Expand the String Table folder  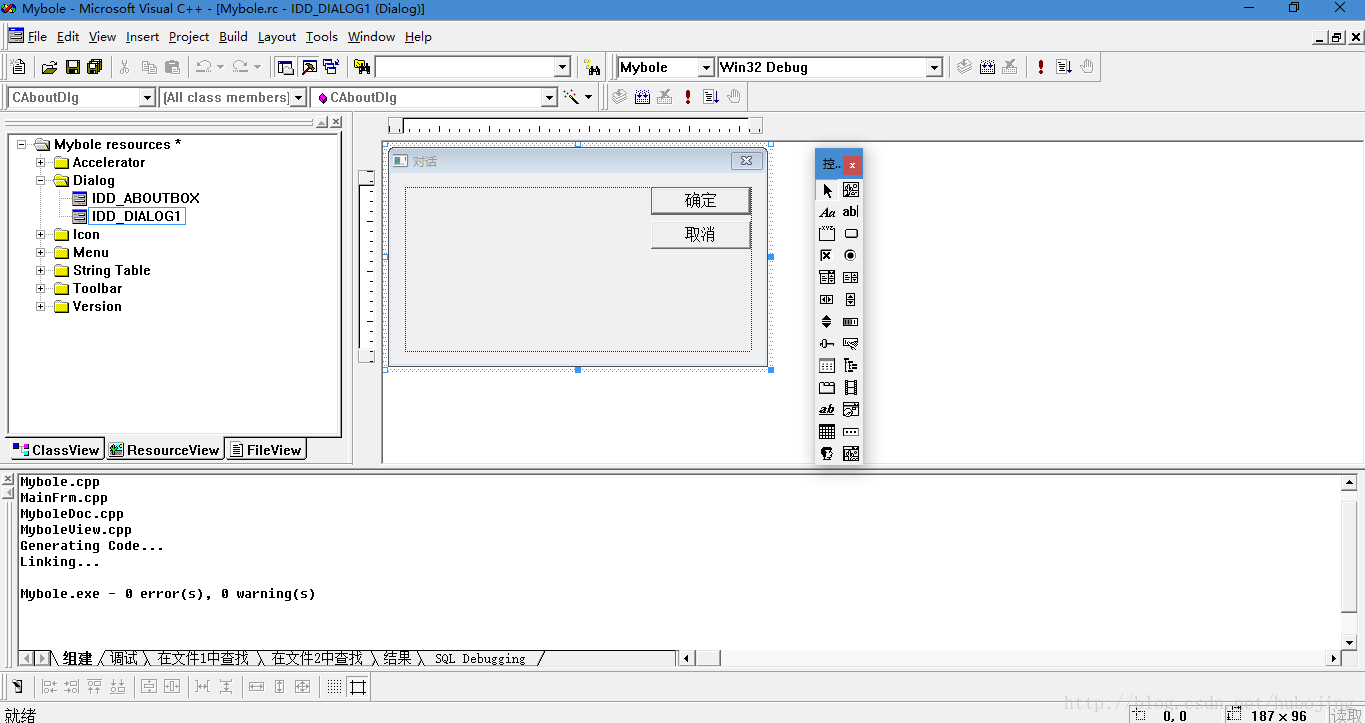click(x=41, y=271)
